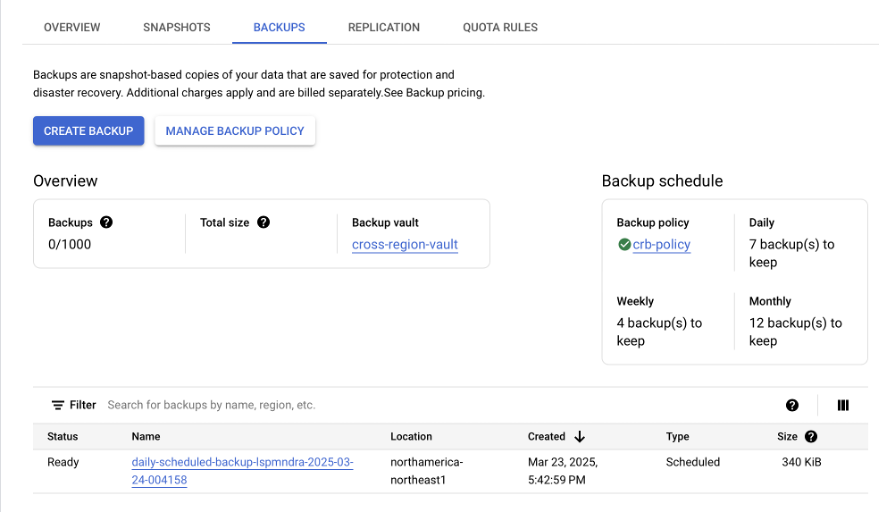
Task: Click the table help question mark icon
Action: (x=792, y=405)
